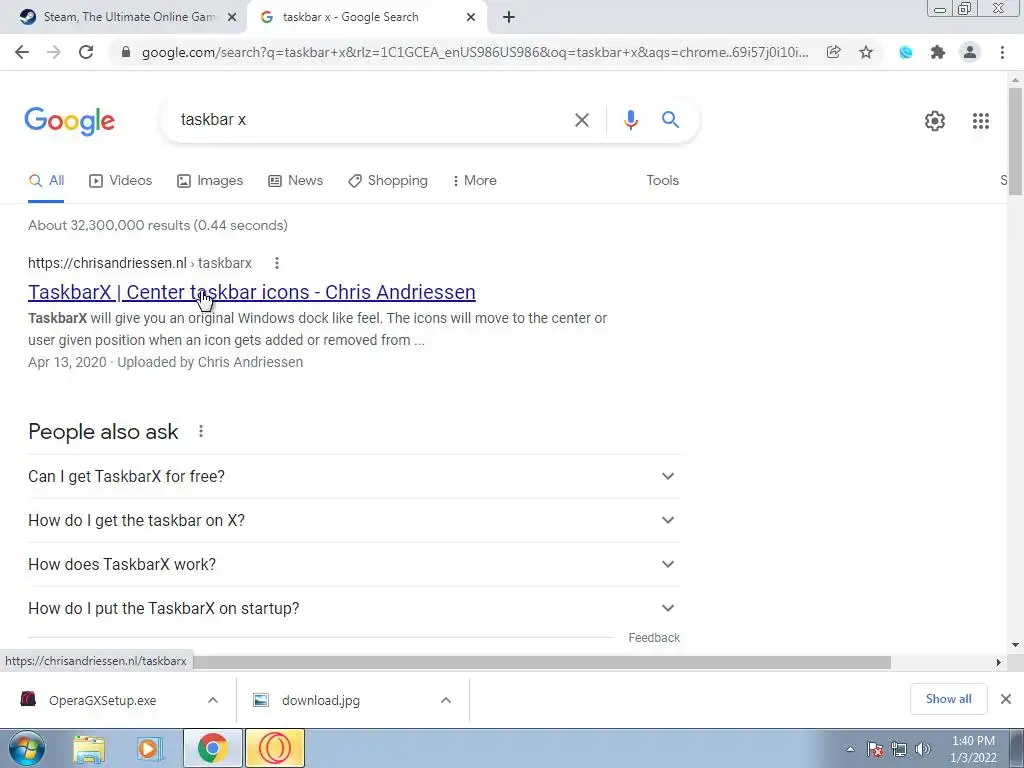Open Chrome's three-dot menu
Screen dimensions: 1024x768
coord(1002,52)
